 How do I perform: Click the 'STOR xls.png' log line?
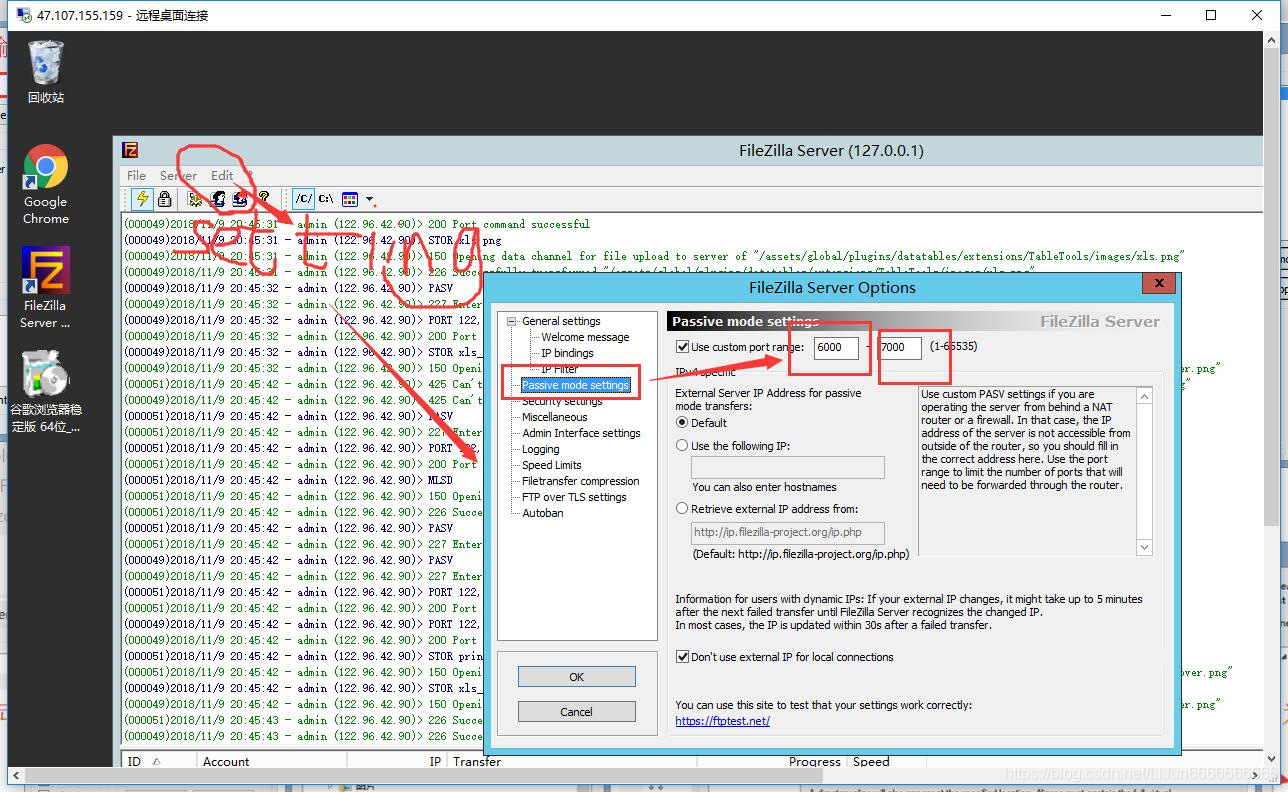pos(313,240)
